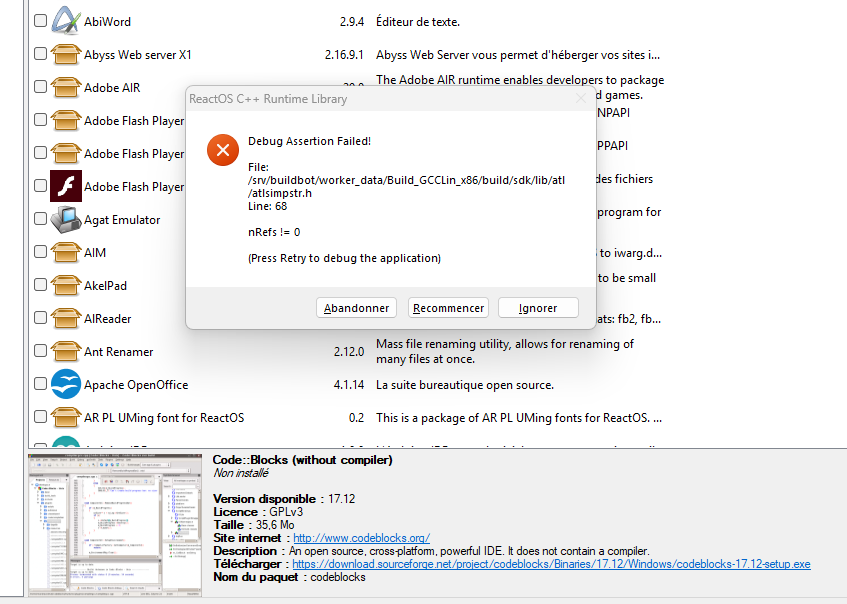Click the 'codeblocks' package name value

coord(338,577)
